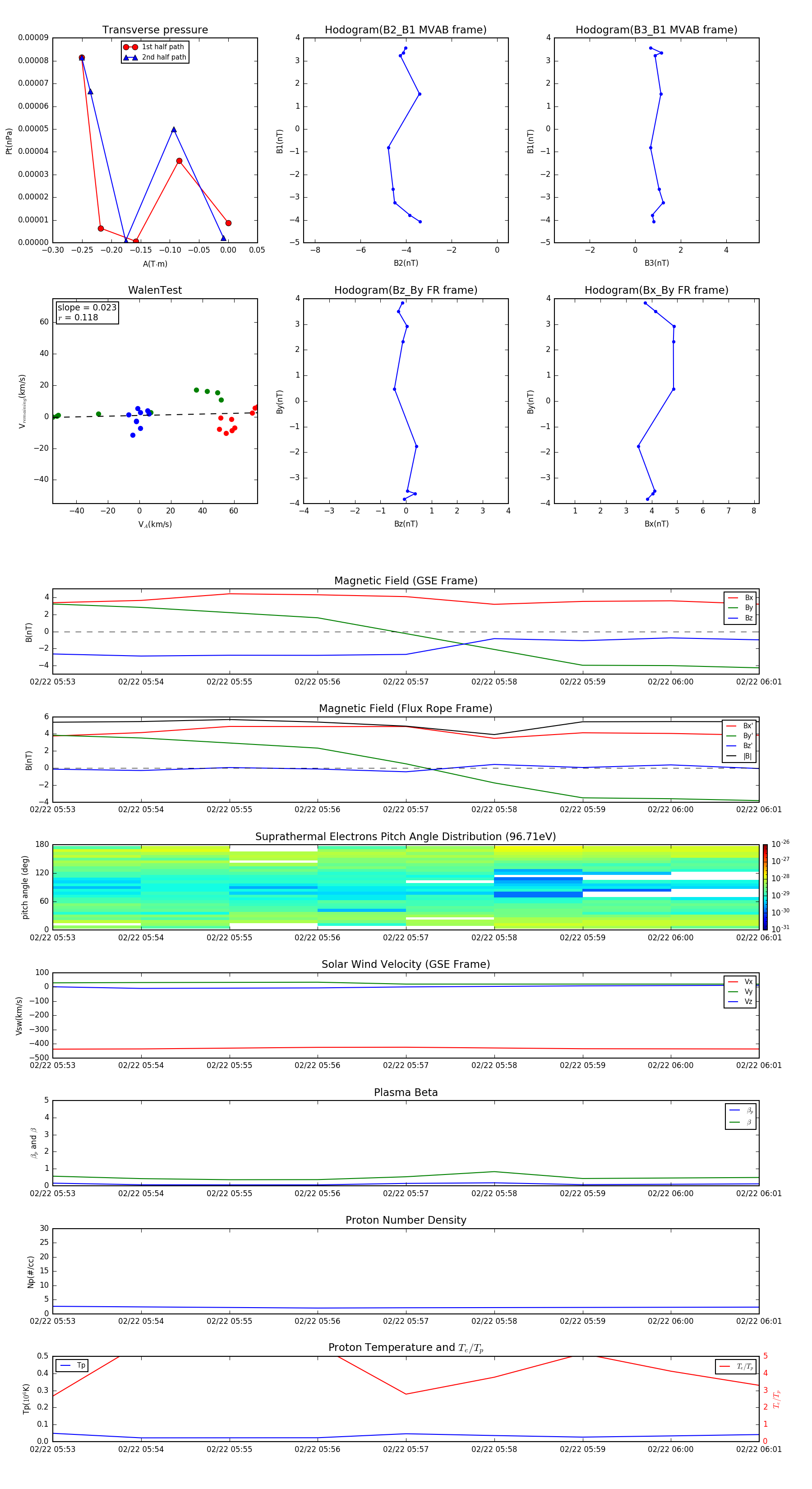Click the 'Magnetic Field (GSE Frame)' title
This screenshot has width=812, height=1489.
(x=406, y=581)
